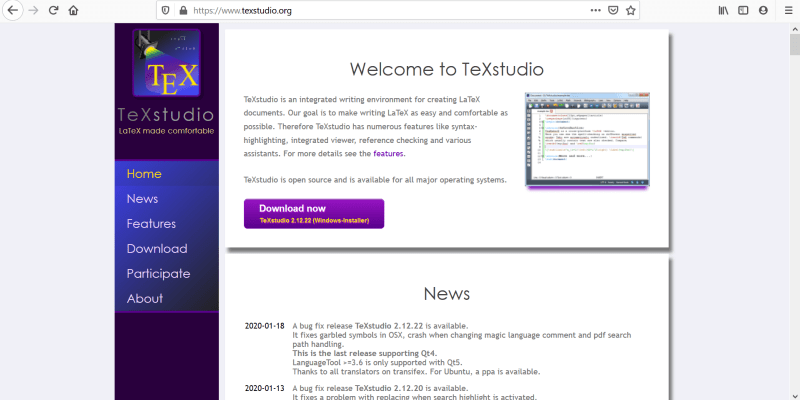The image size is (800, 400).
Task: Show site security padlock info
Action: (x=183, y=10)
